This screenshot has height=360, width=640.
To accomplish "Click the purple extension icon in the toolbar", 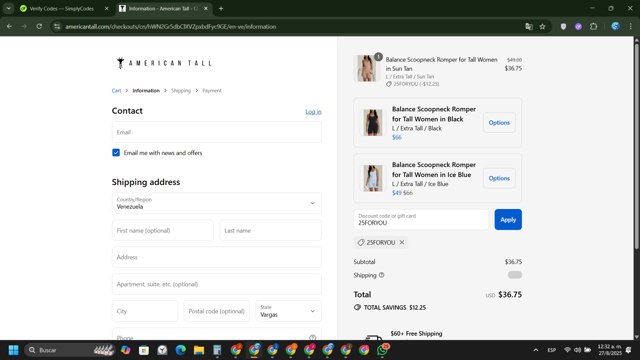I will [578, 27].
